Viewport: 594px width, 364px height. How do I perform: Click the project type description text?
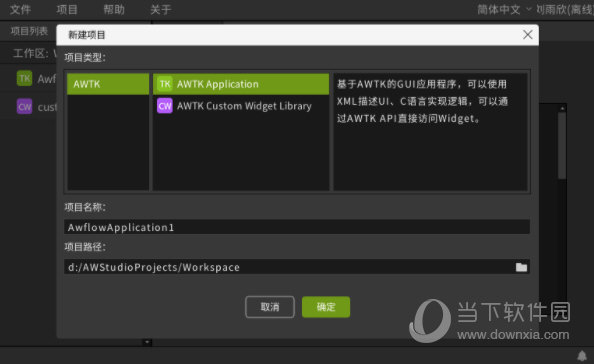[x=422, y=101]
